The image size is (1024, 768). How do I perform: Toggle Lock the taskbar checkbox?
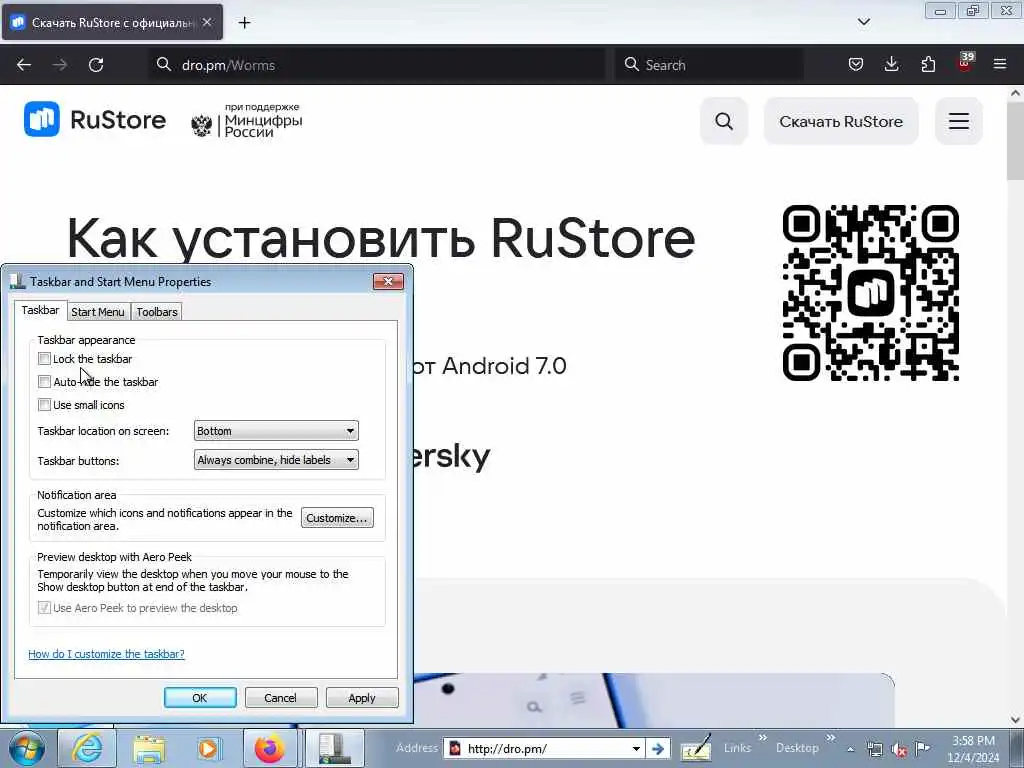point(44,359)
